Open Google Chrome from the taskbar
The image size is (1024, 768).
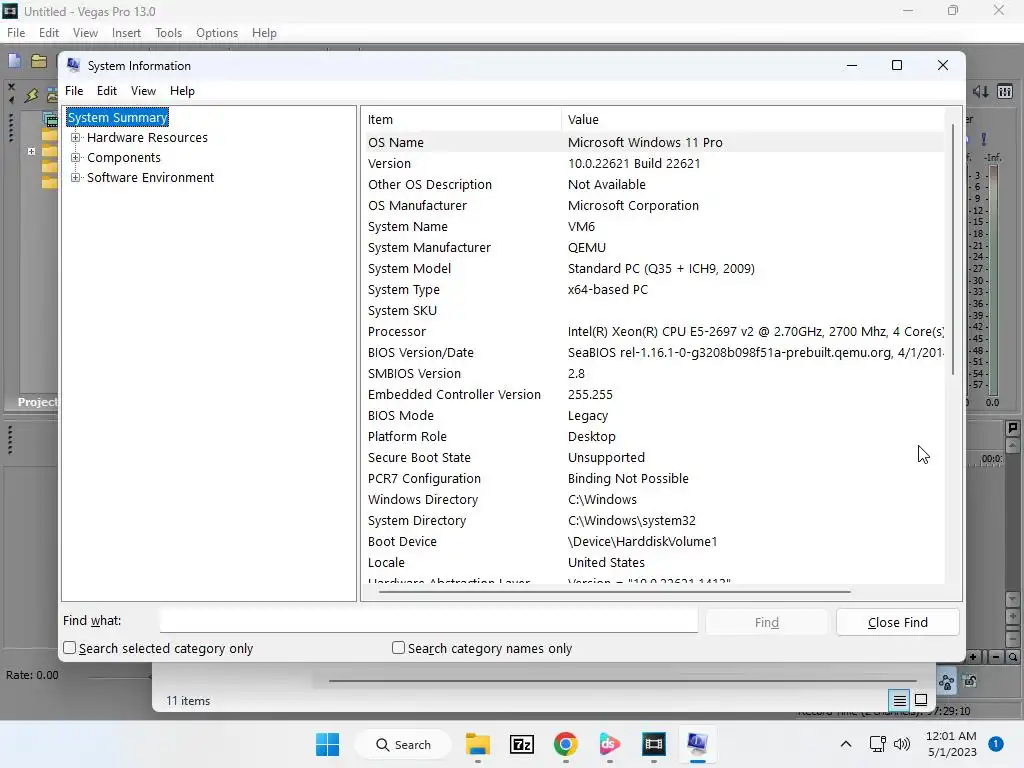click(x=566, y=744)
